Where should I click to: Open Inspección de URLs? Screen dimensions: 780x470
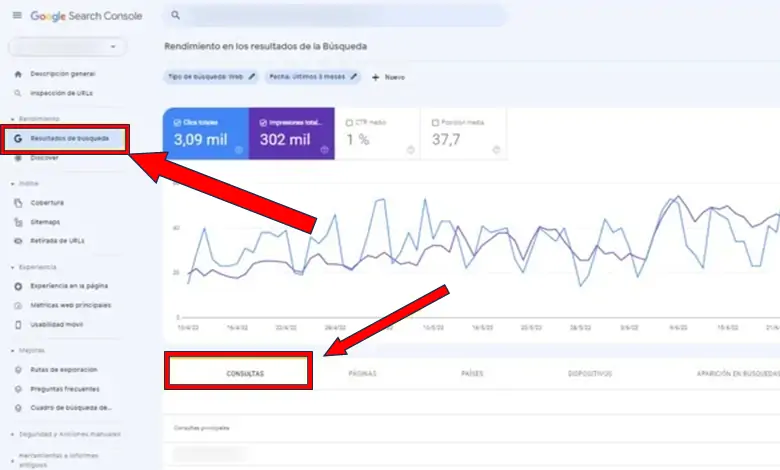point(62,93)
